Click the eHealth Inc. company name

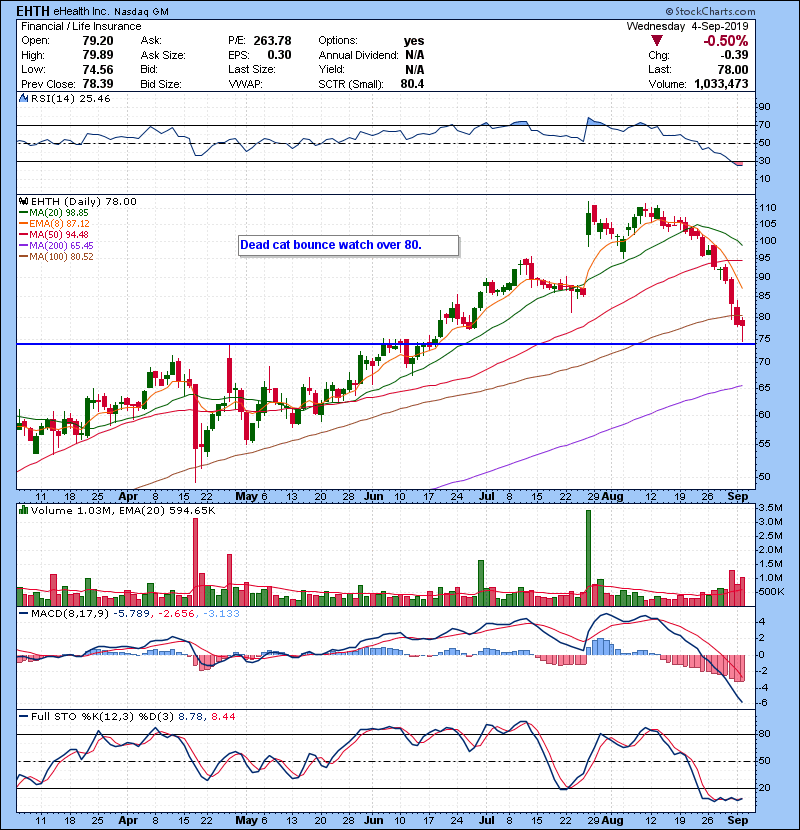point(81,12)
